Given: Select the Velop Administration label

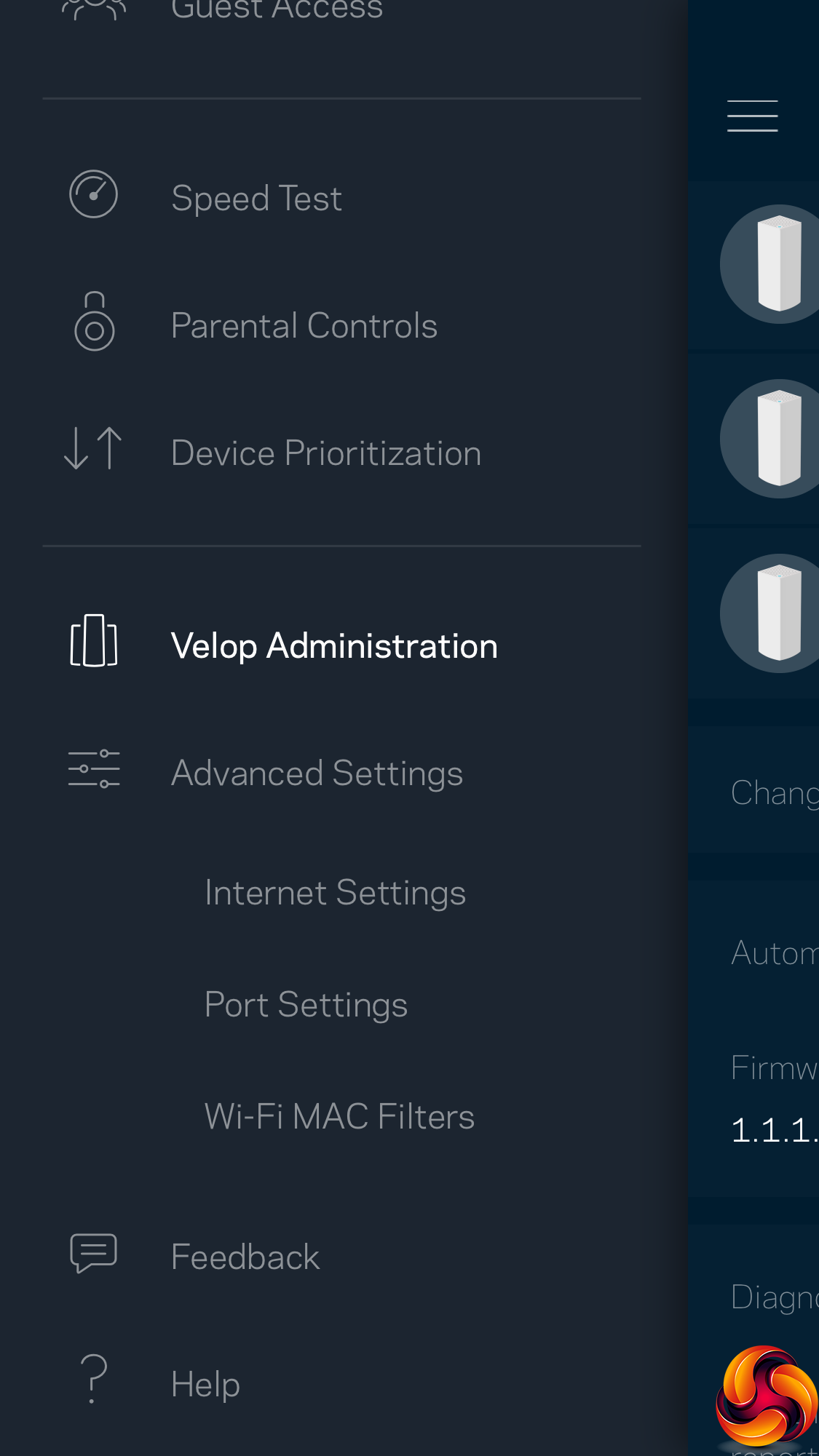Looking at the screenshot, I should pyautogui.click(x=334, y=646).
